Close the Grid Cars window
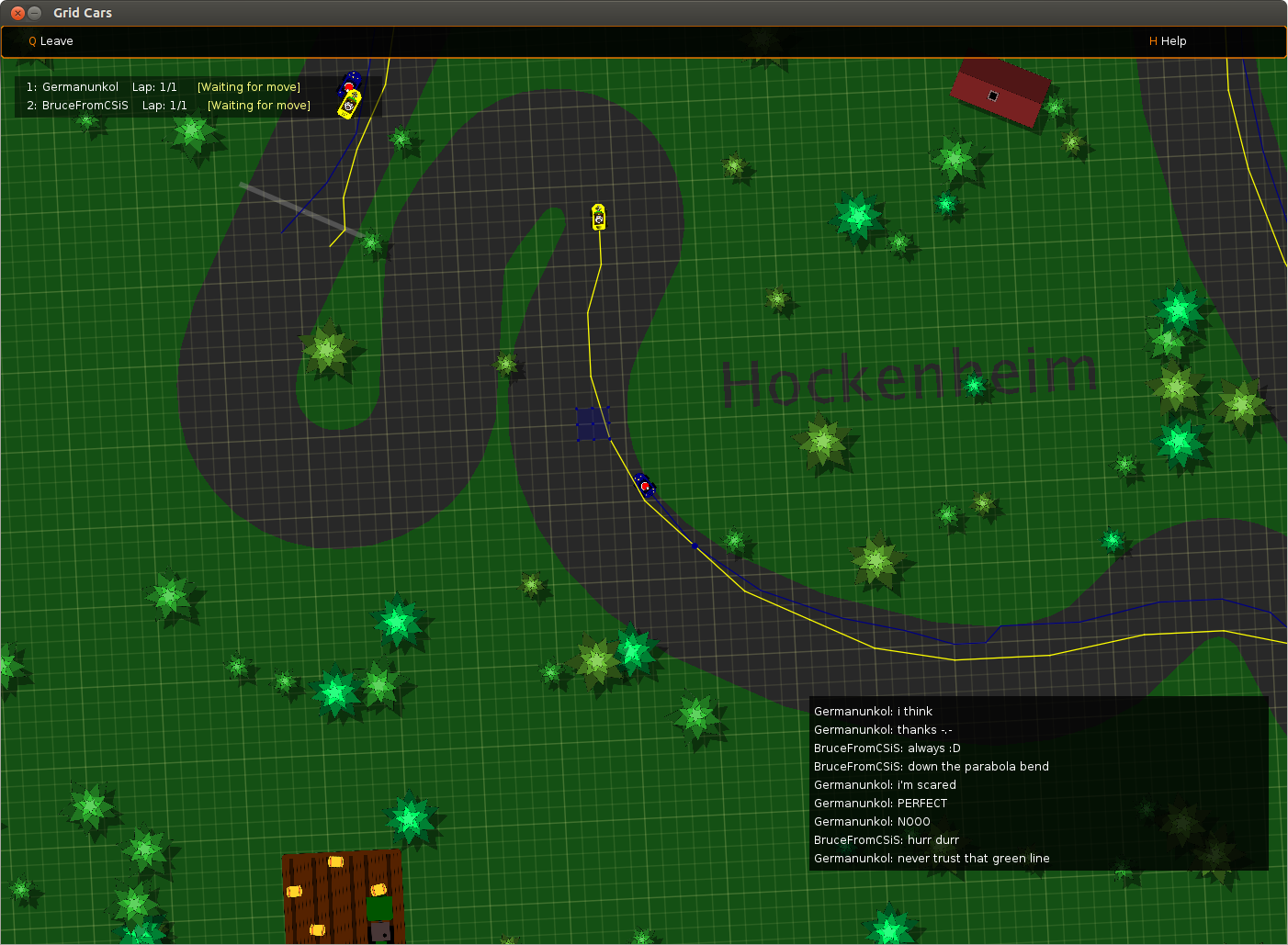The width and height of the screenshot is (1288, 945). coord(17,13)
